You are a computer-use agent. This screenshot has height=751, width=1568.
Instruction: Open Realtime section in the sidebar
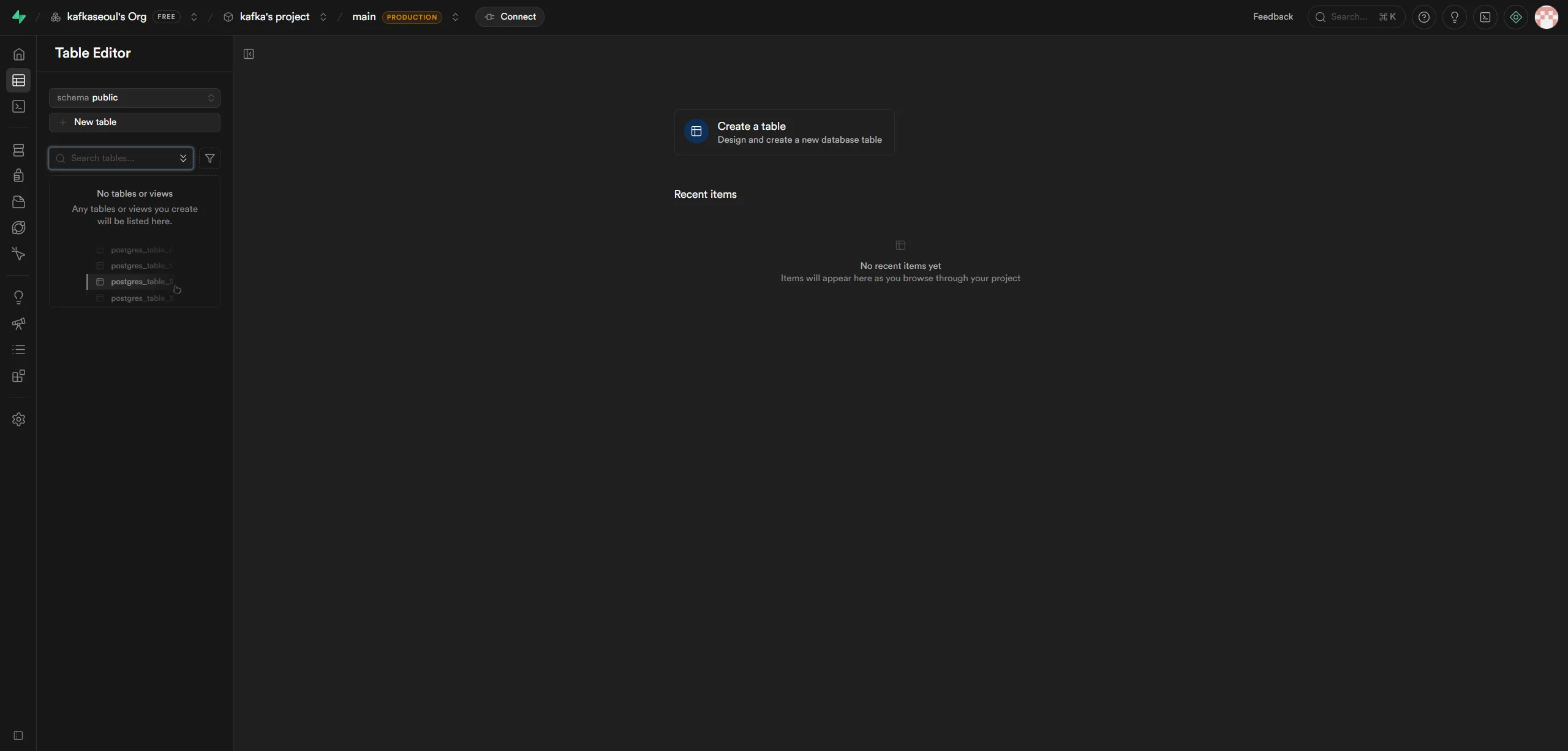coord(18,227)
